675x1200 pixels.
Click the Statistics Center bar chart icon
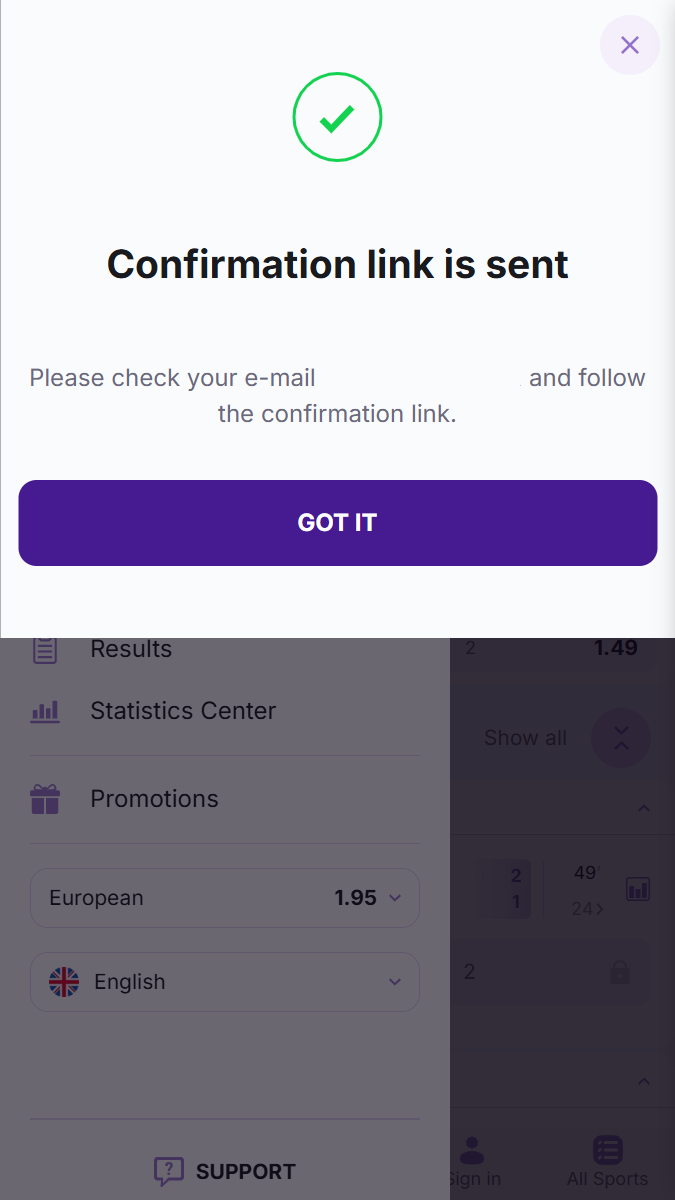pos(45,711)
